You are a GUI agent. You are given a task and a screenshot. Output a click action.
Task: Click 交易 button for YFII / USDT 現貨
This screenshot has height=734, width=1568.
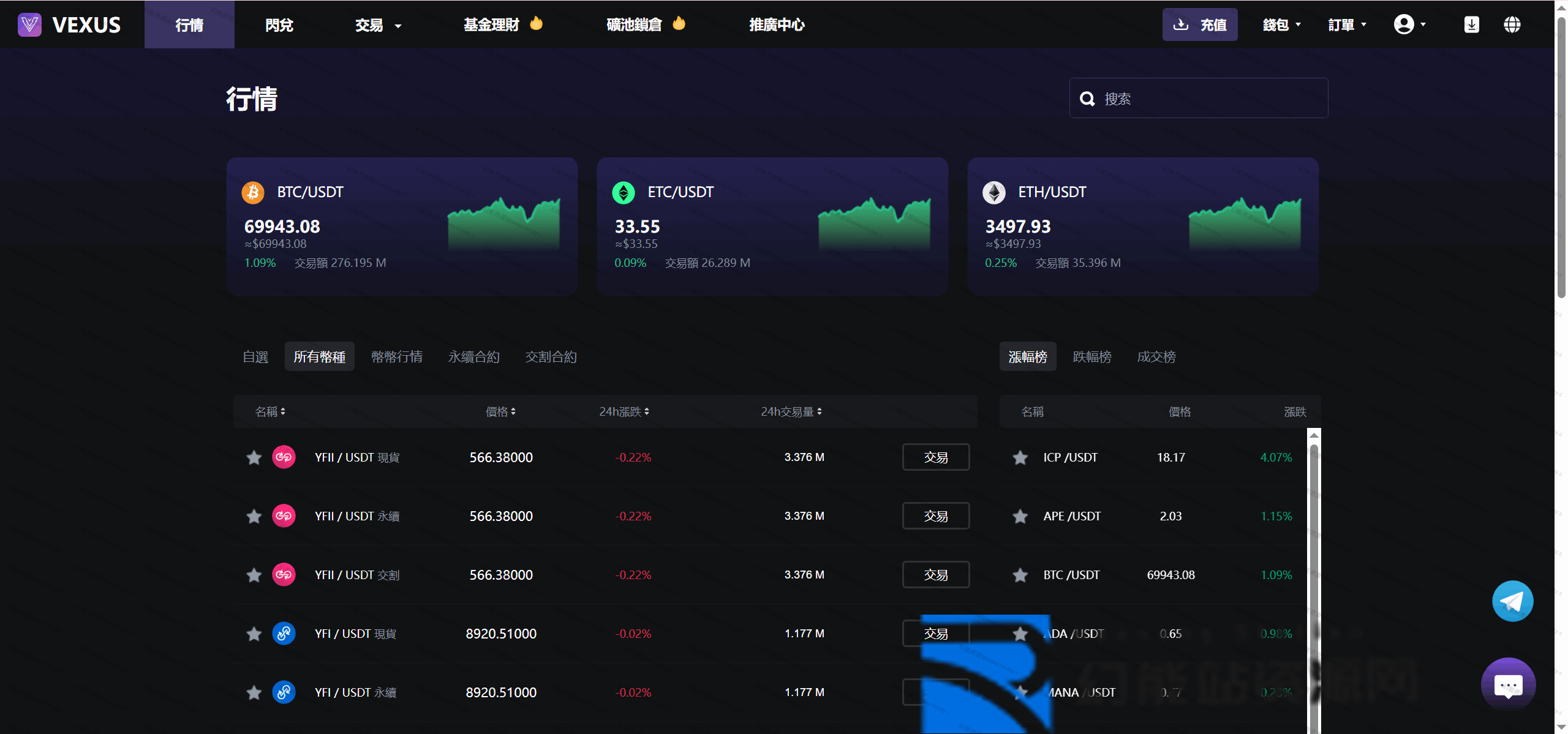tap(936, 457)
